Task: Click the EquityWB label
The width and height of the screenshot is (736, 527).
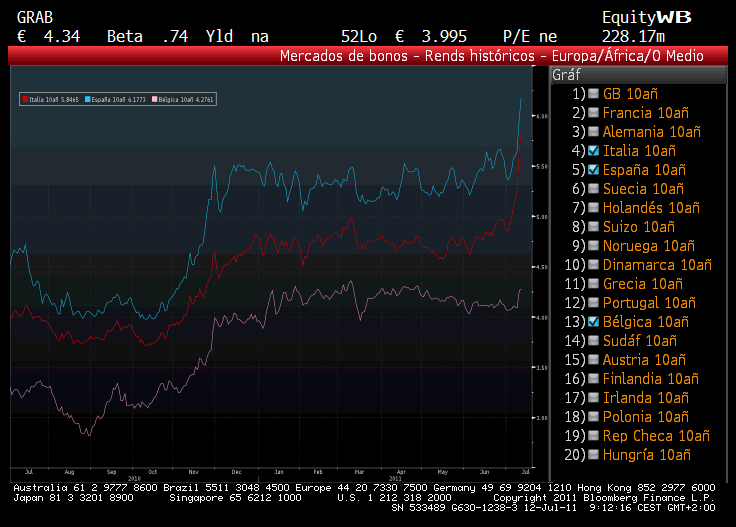Action: (646, 17)
